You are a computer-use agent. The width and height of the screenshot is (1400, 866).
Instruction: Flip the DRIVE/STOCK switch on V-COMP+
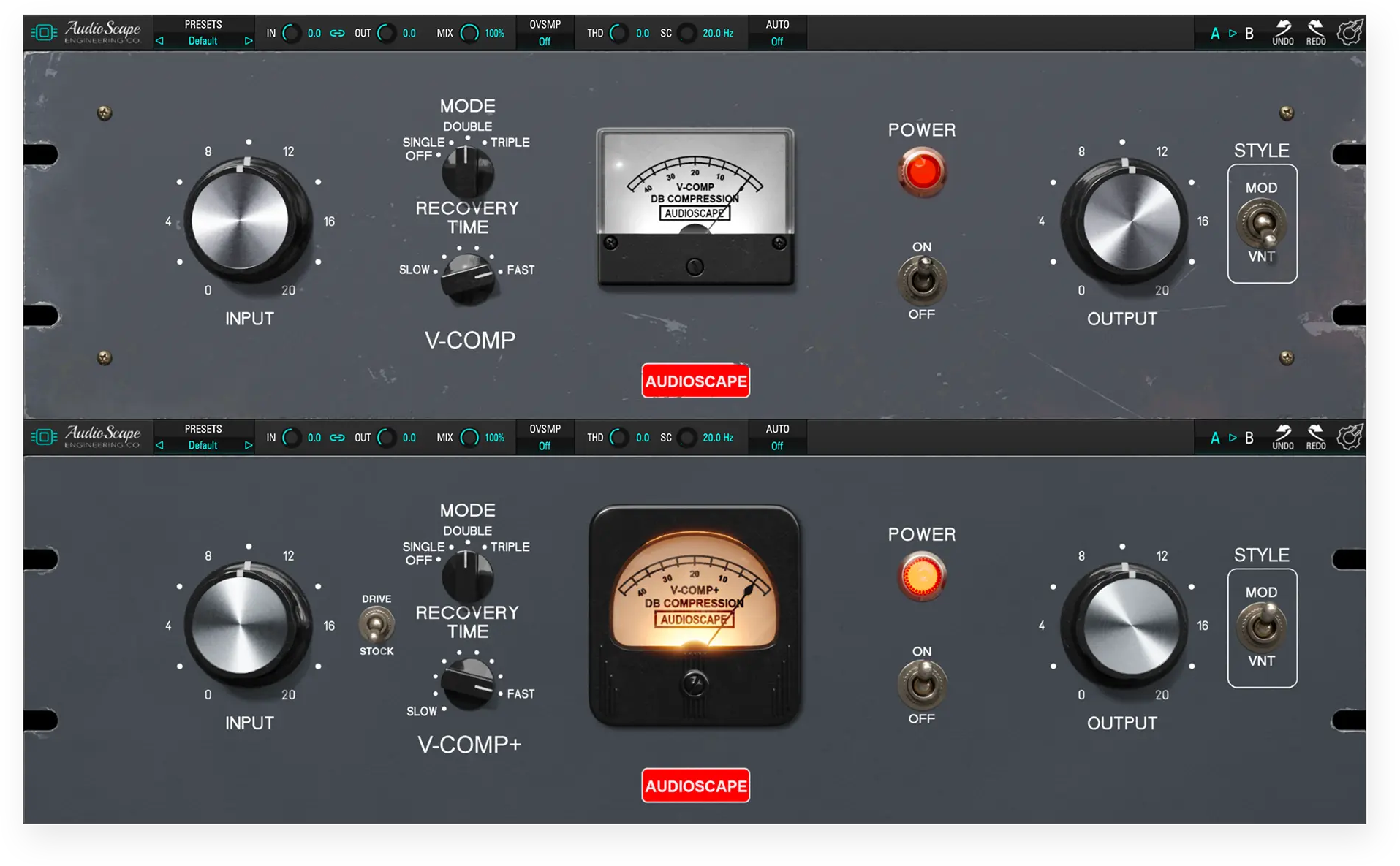(x=377, y=625)
